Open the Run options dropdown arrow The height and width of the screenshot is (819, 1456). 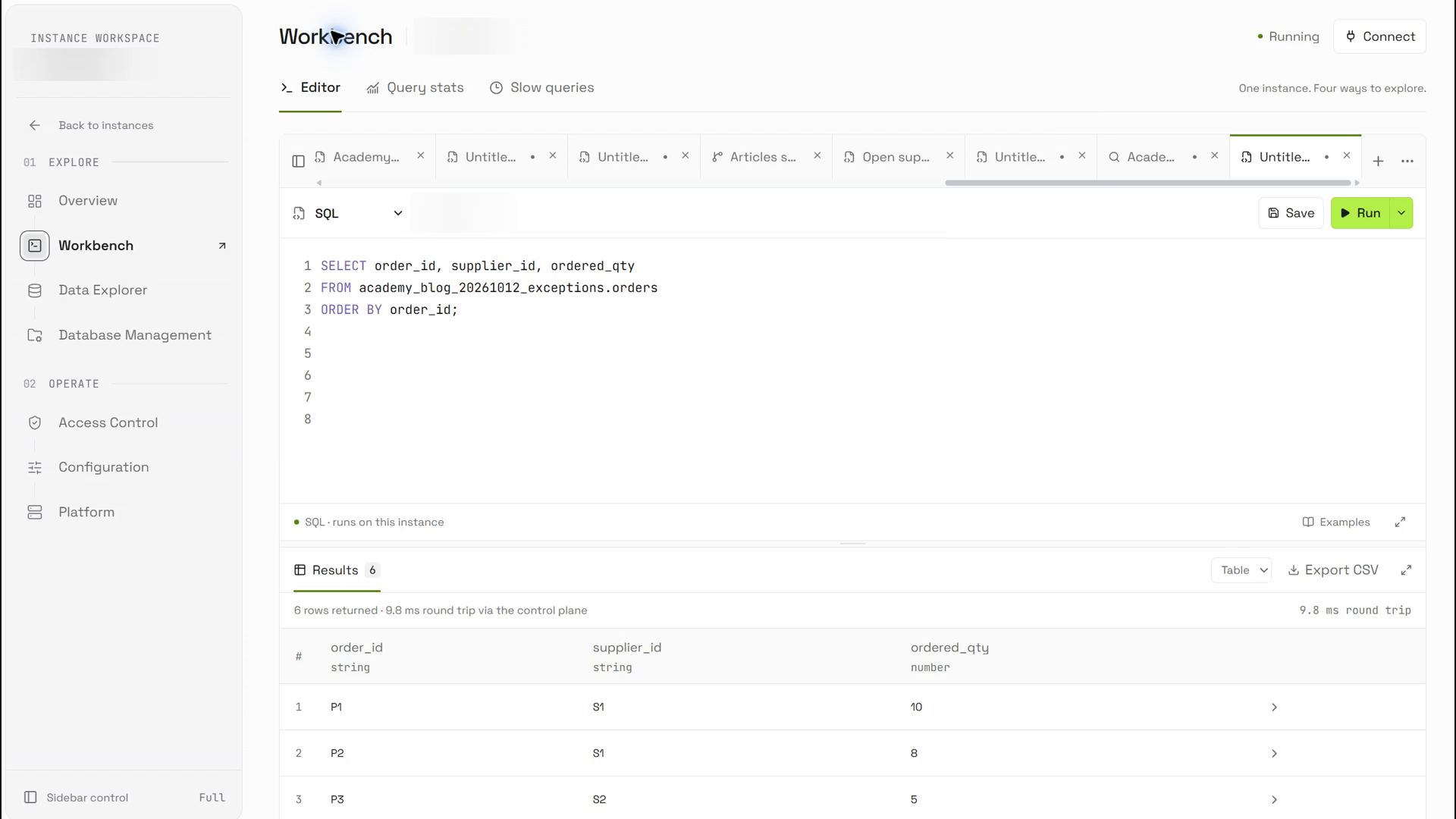[1401, 213]
